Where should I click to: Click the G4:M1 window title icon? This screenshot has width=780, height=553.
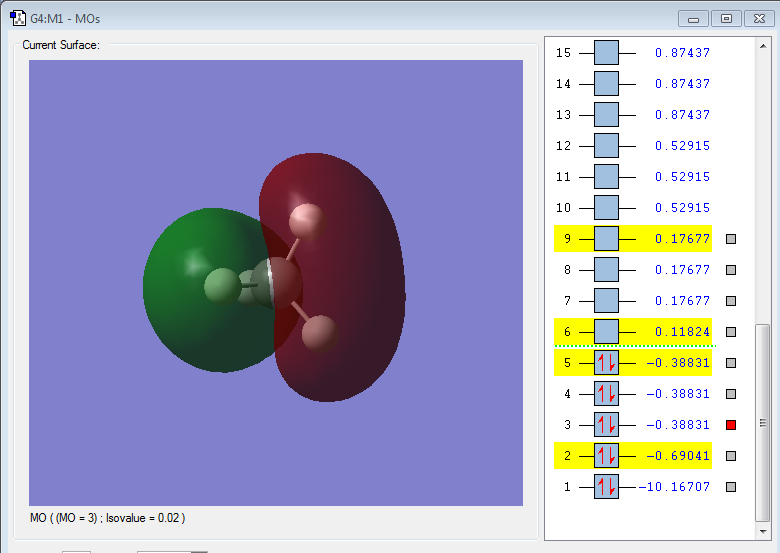click(18, 18)
